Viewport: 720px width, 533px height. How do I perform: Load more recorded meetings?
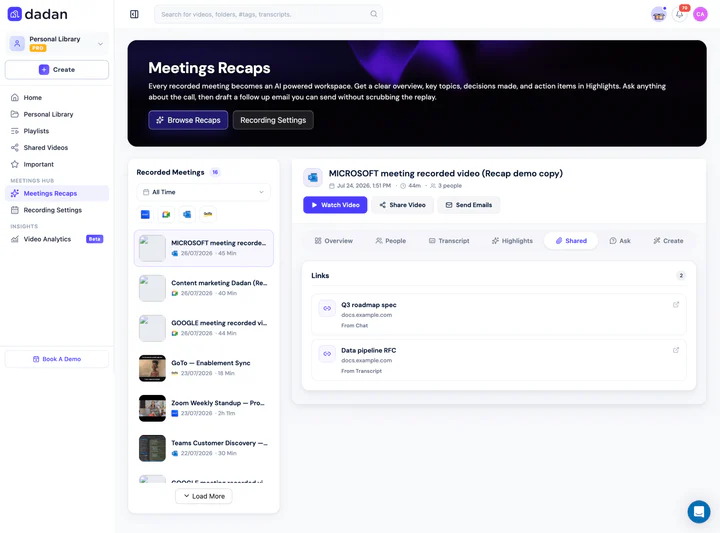click(x=203, y=496)
